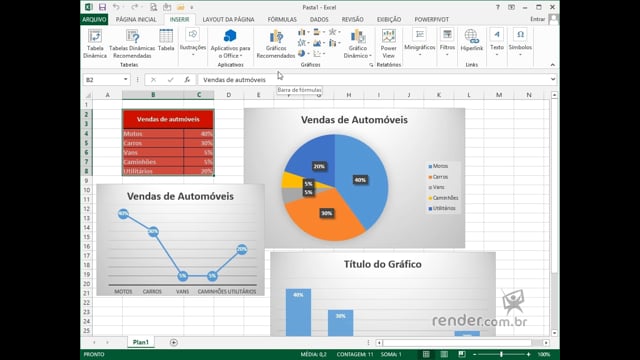
Task: Open Aplicativos para o Office
Action: [x=230, y=44]
